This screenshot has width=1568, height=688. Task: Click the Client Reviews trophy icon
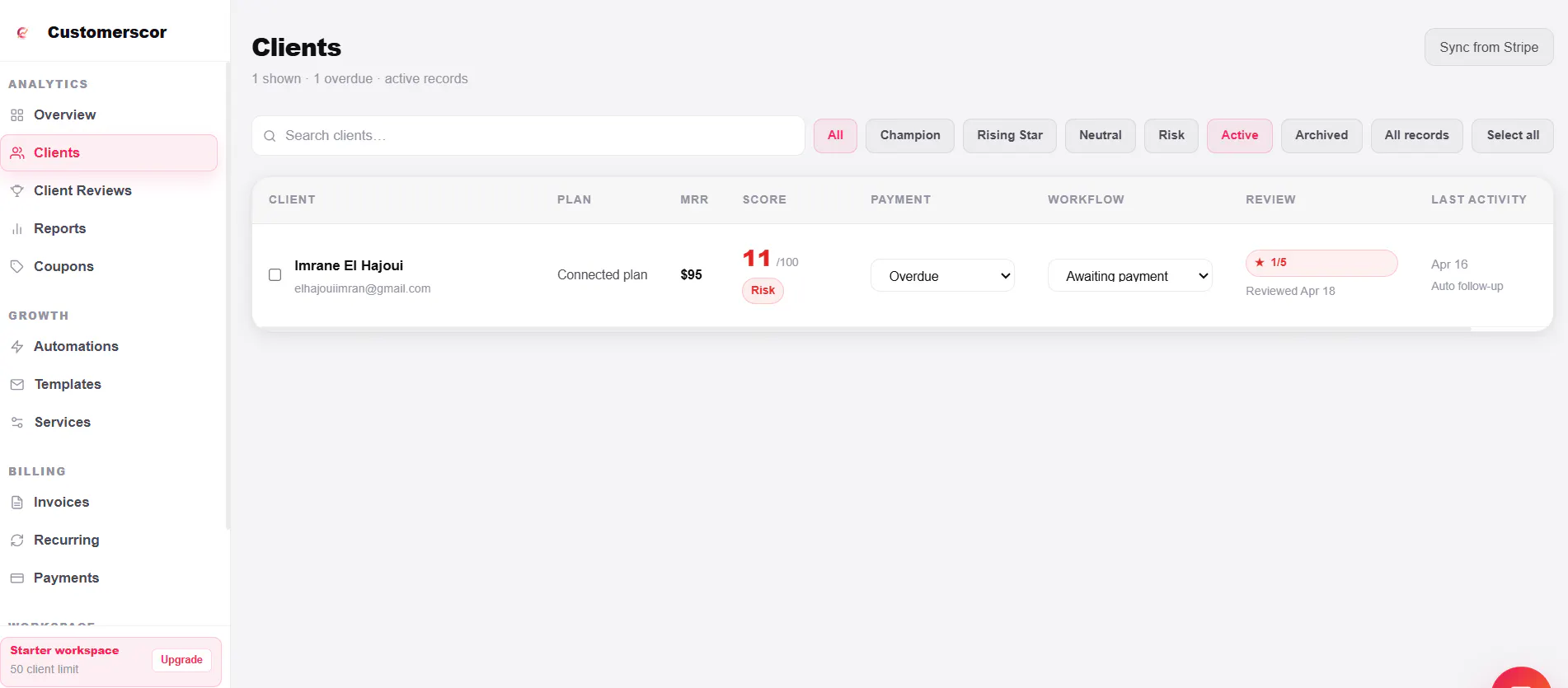point(16,191)
